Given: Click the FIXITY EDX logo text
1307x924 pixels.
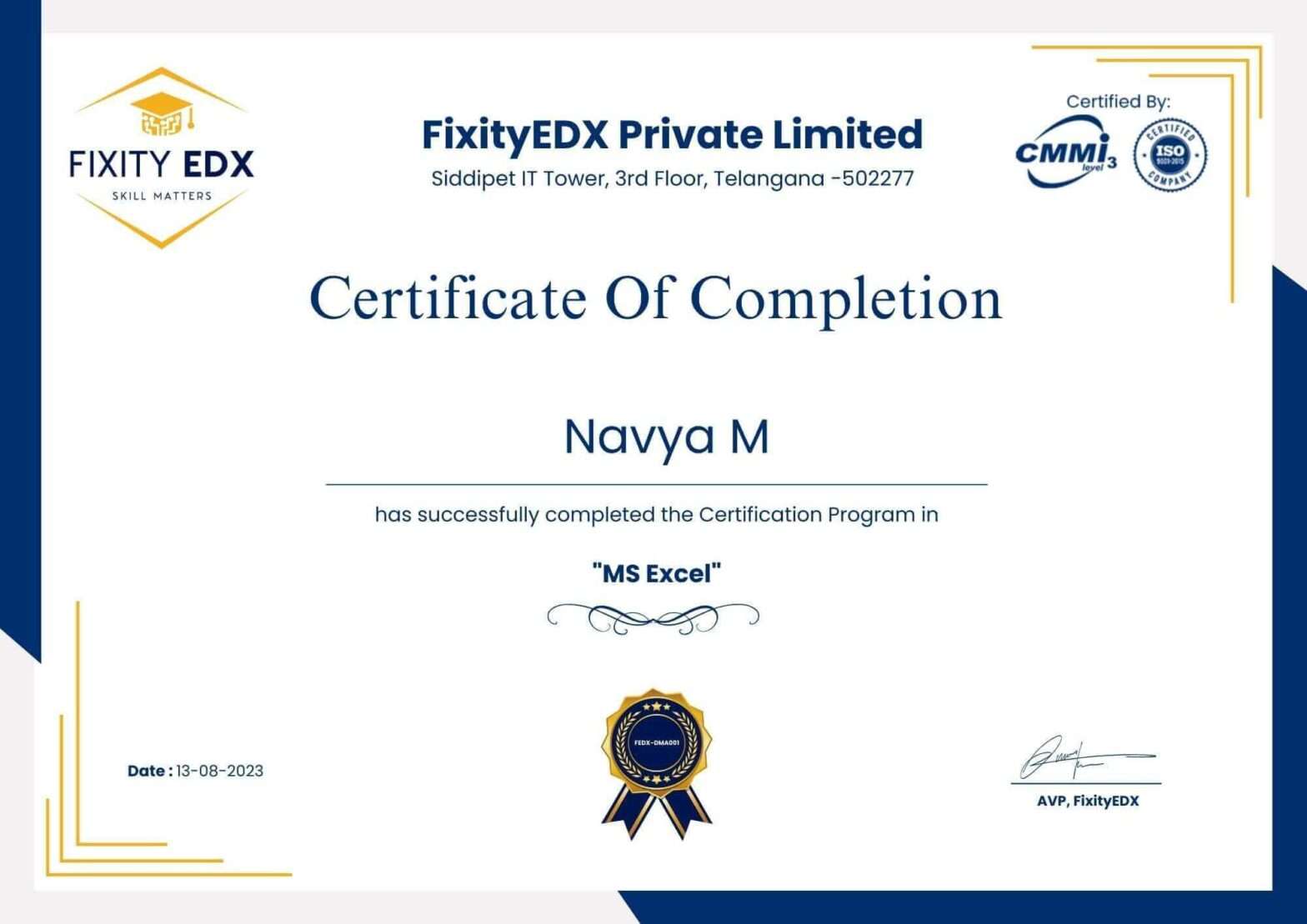Looking at the screenshot, I should [x=161, y=164].
